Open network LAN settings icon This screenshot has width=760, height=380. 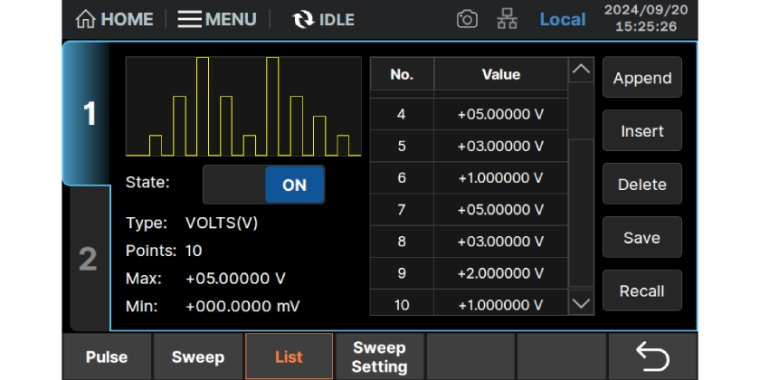point(507,19)
